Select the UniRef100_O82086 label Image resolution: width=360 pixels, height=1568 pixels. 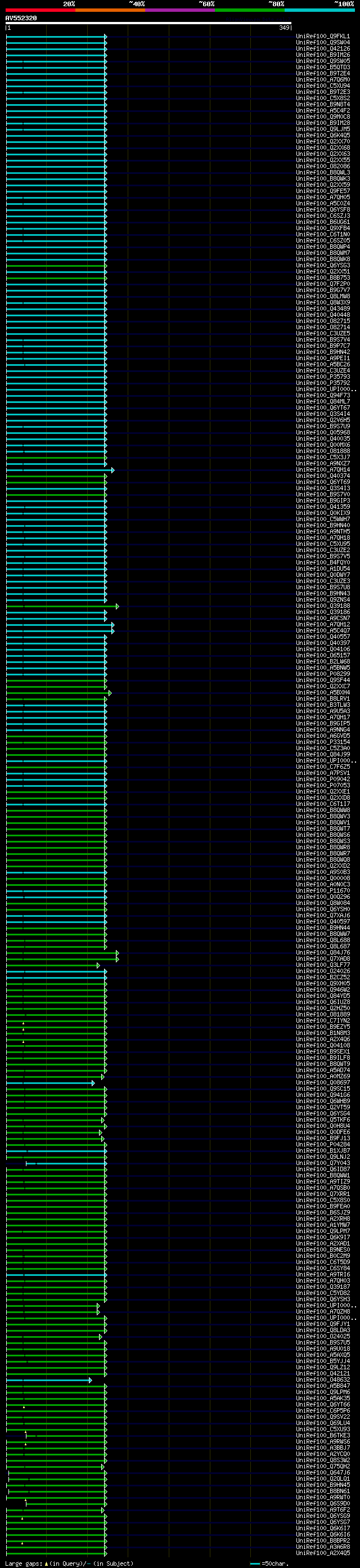(323, 166)
